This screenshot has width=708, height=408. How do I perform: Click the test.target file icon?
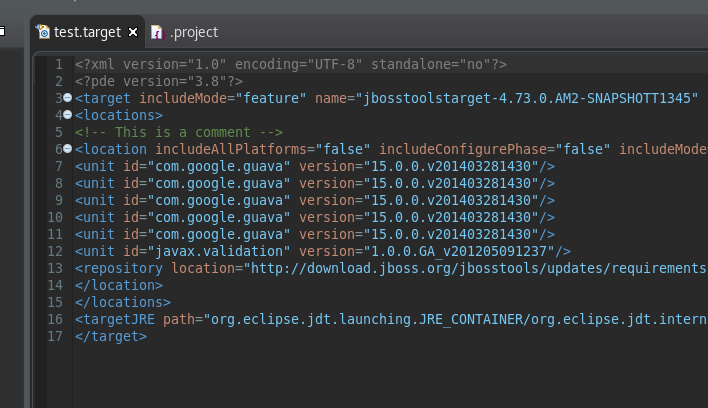pyautogui.click(x=43, y=32)
